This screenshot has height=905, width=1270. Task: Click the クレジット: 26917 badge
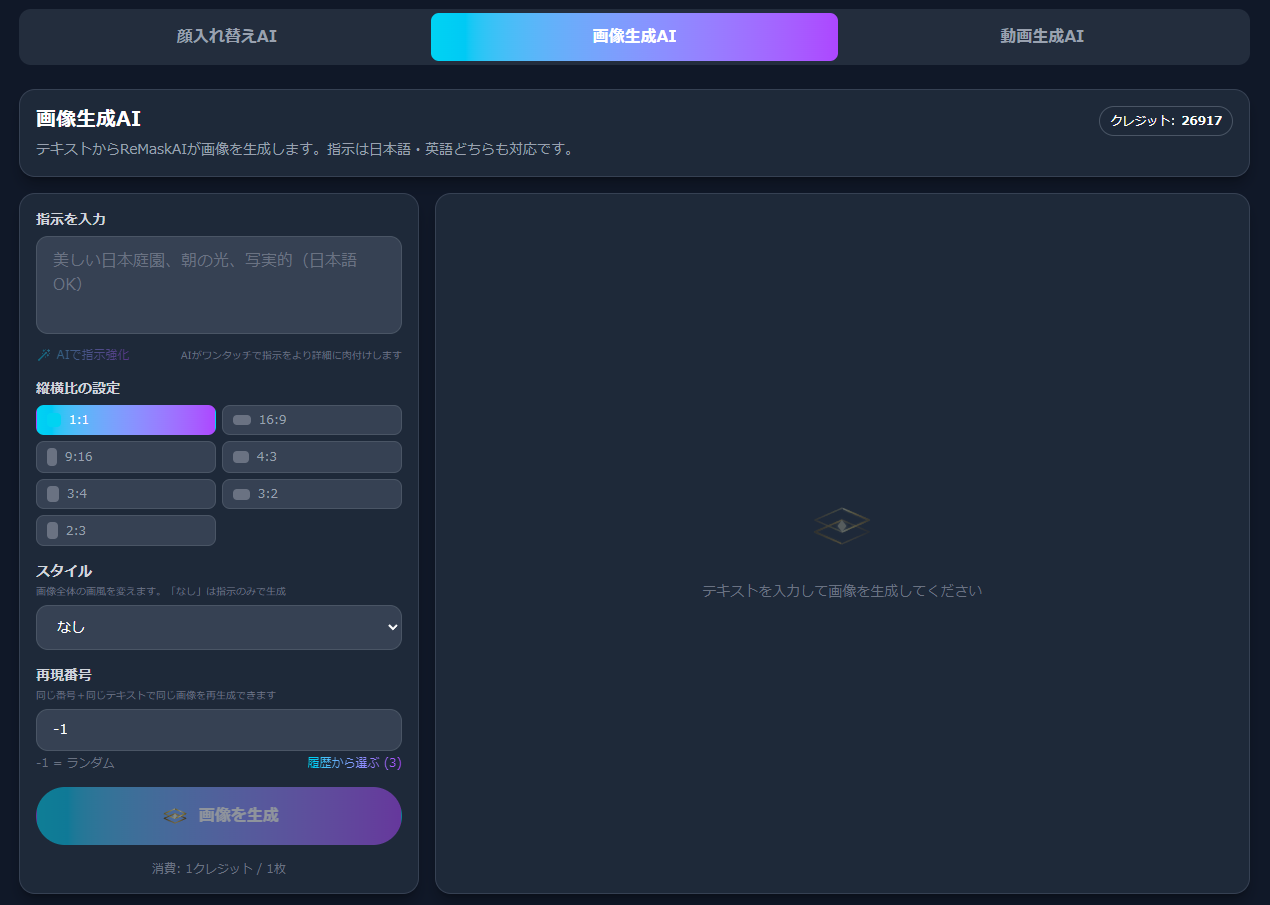coord(1165,120)
